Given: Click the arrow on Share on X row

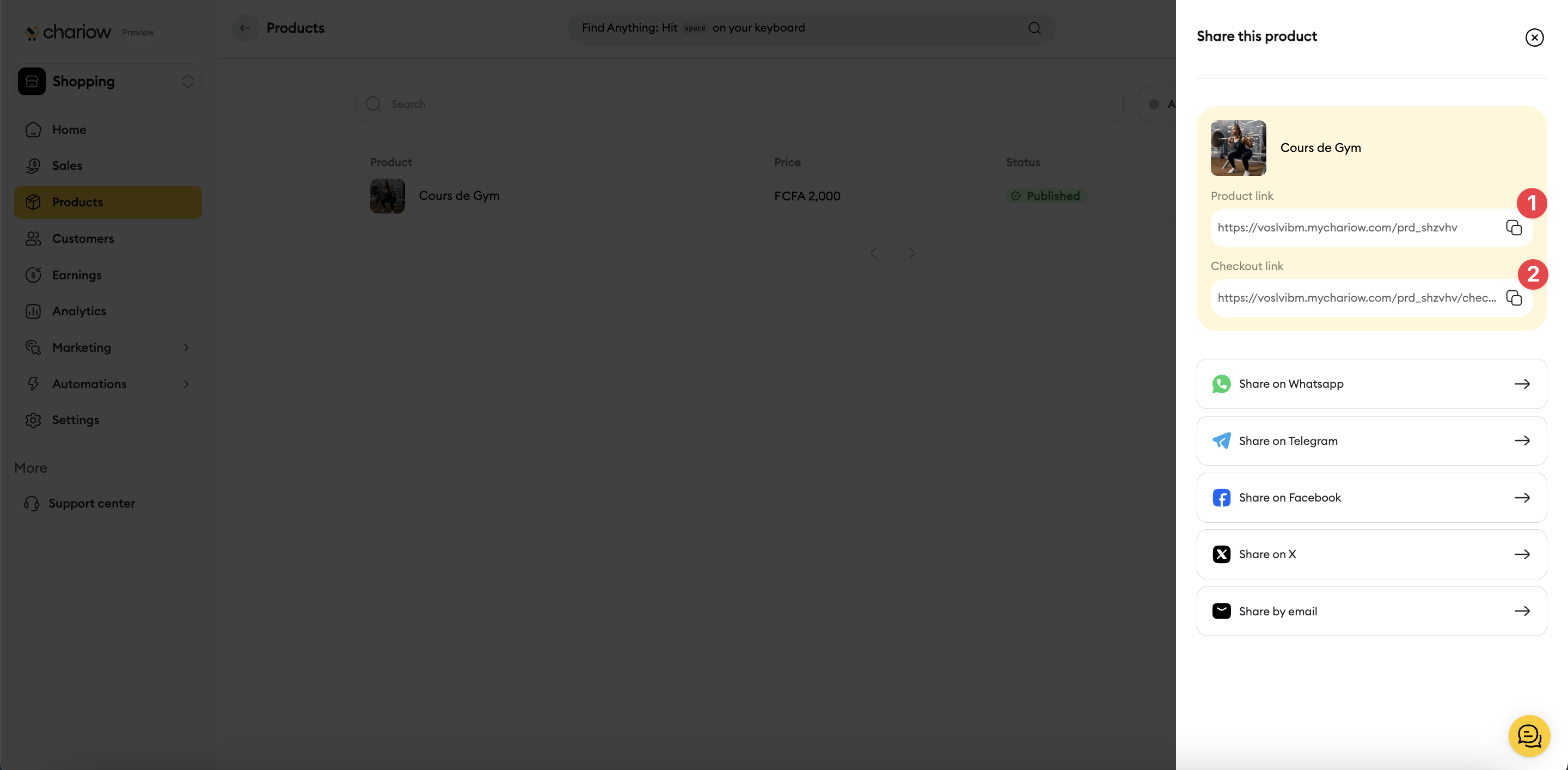Looking at the screenshot, I should pyautogui.click(x=1522, y=554).
